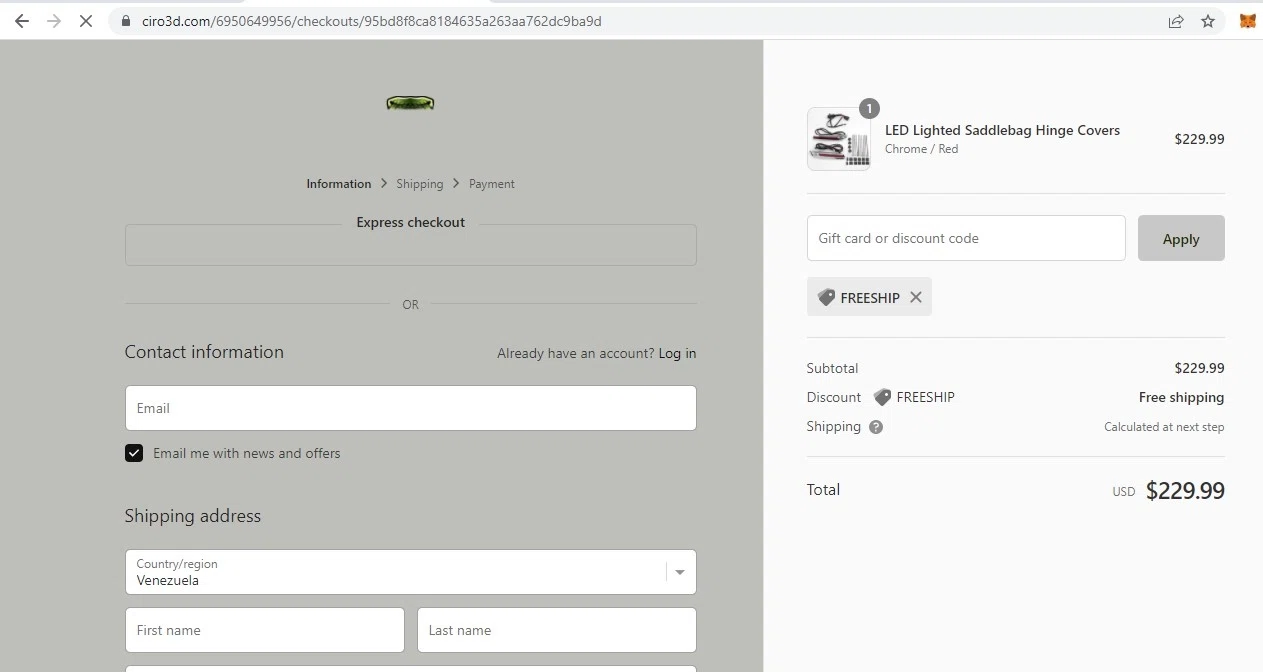Image resolution: width=1263 pixels, height=672 pixels.
Task: Open the Country/region dropdown
Action: click(x=410, y=572)
